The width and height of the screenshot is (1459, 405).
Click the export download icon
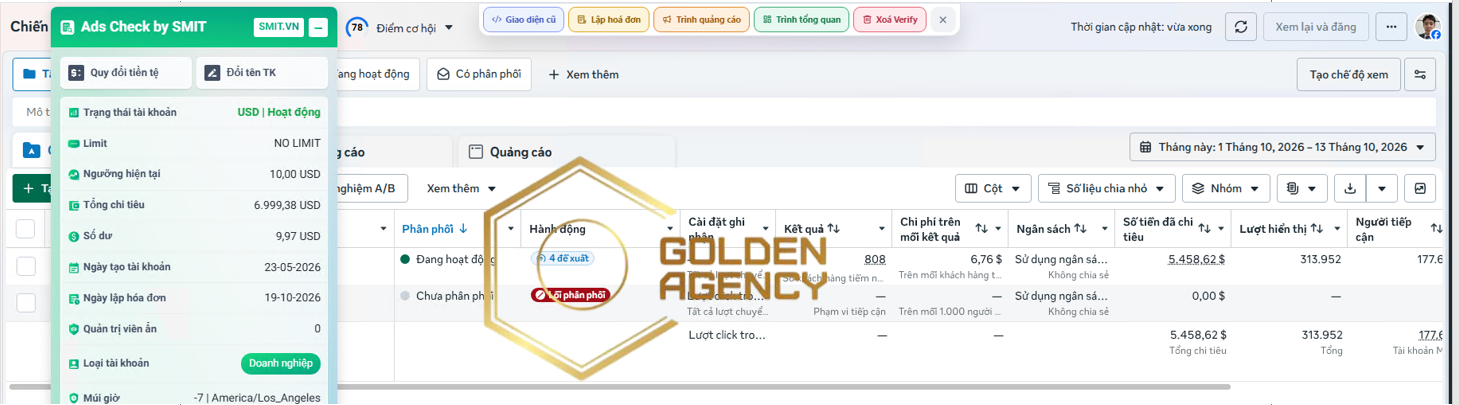click(x=1350, y=188)
